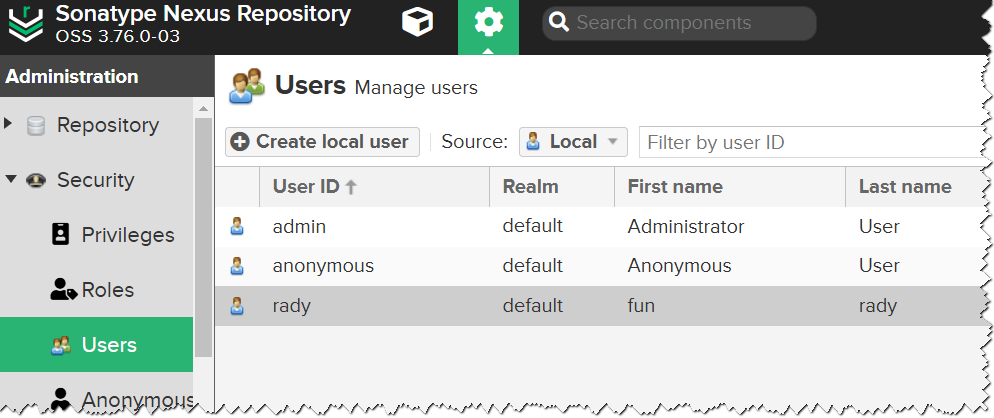This screenshot has width=994, height=418.
Task: Click the user icon in Source dropdown
Action: click(533, 141)
